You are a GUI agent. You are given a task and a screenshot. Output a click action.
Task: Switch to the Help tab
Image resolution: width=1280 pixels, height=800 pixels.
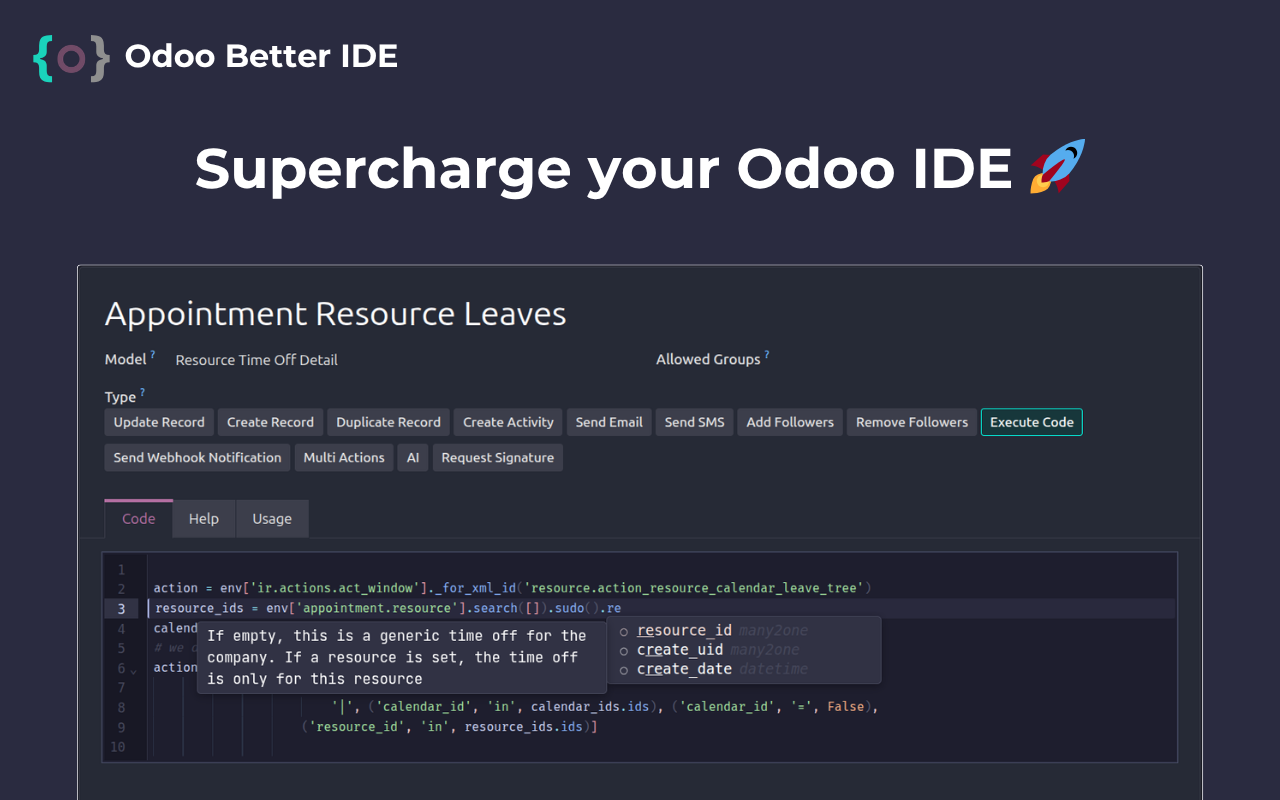(x=204, y=519)
